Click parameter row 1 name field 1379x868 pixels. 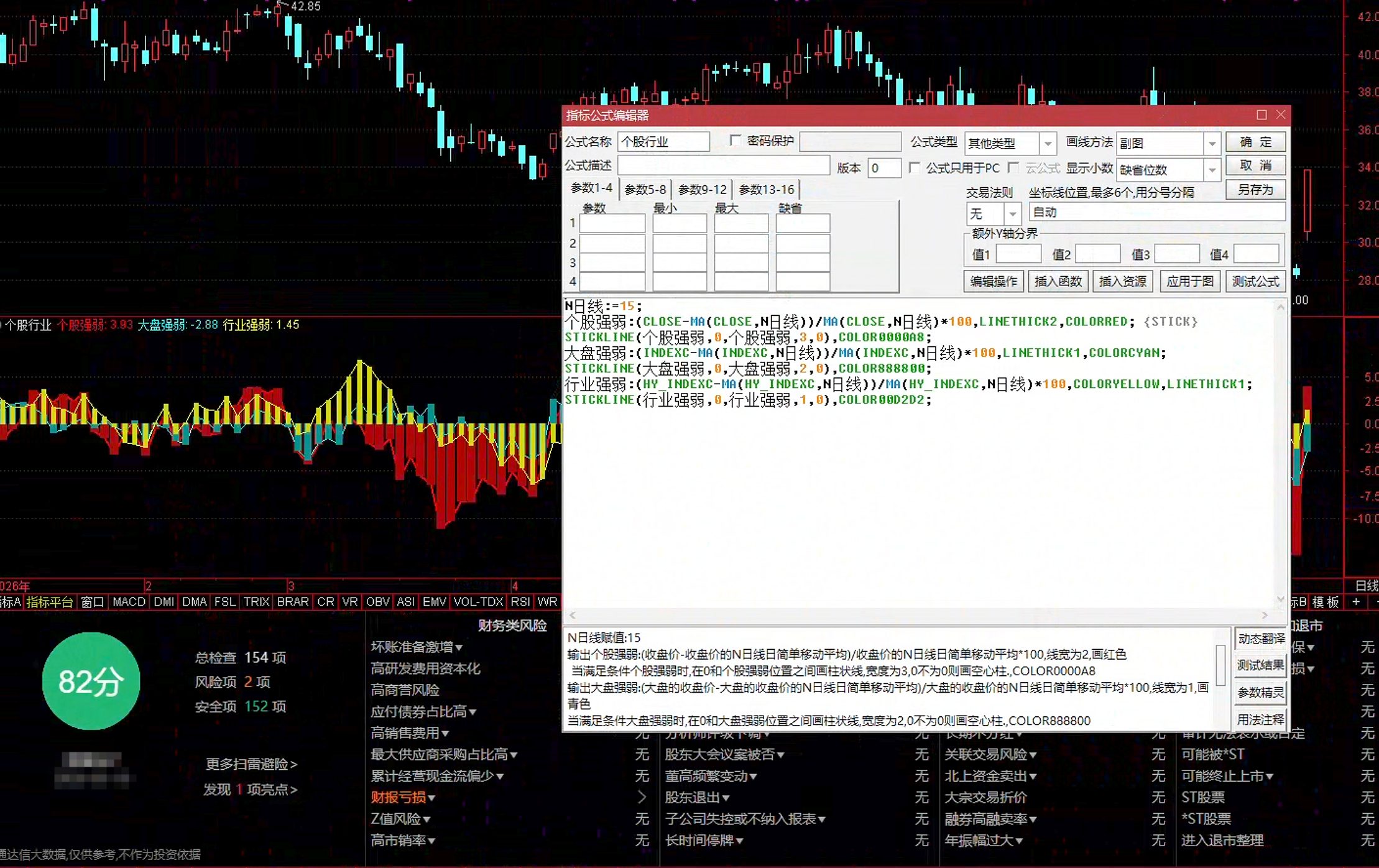[x=612, y=223]
